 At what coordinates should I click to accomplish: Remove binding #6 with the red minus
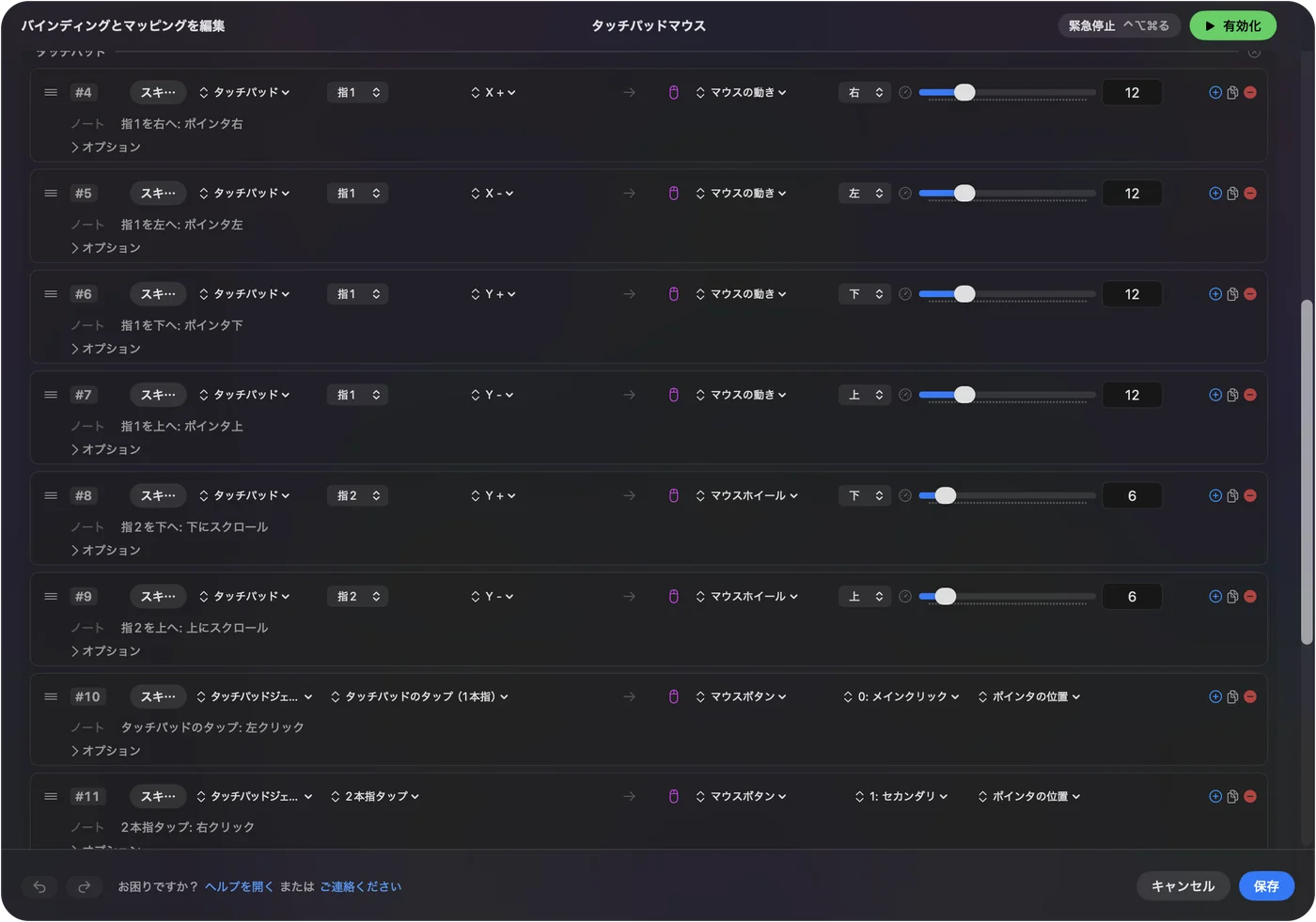1250,294
